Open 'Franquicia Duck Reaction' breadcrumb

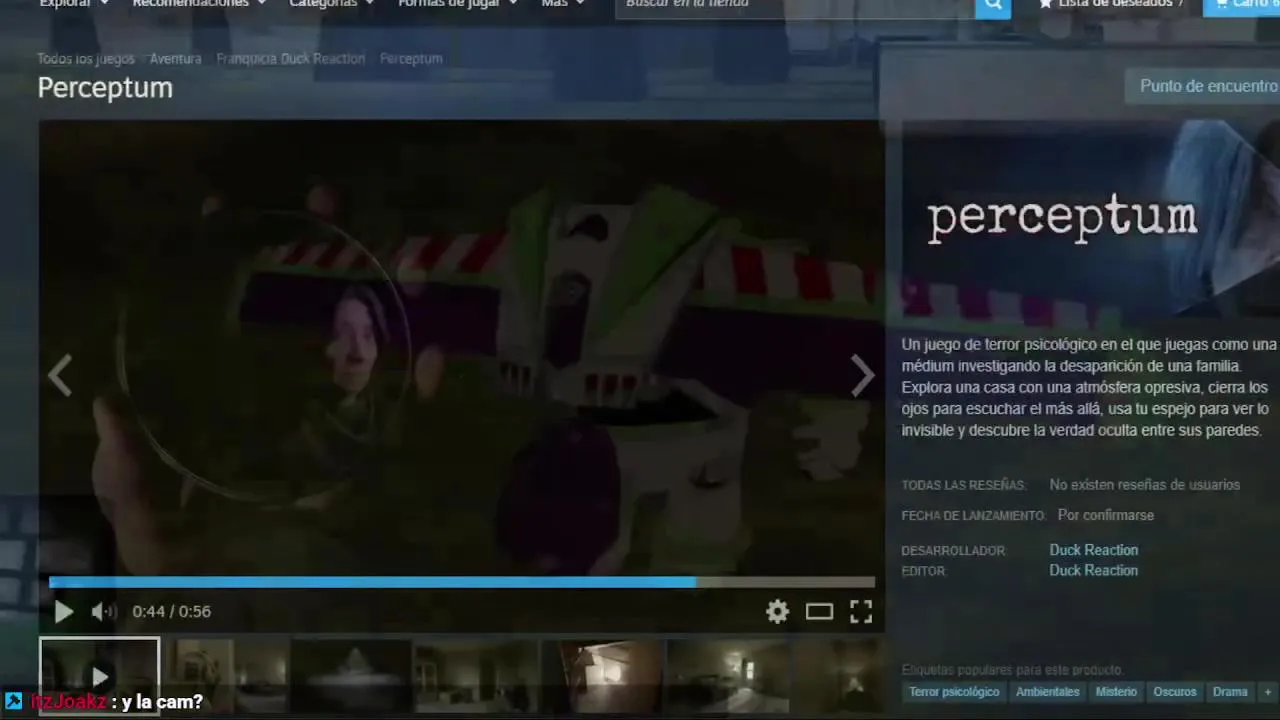[x=291, y=59]
